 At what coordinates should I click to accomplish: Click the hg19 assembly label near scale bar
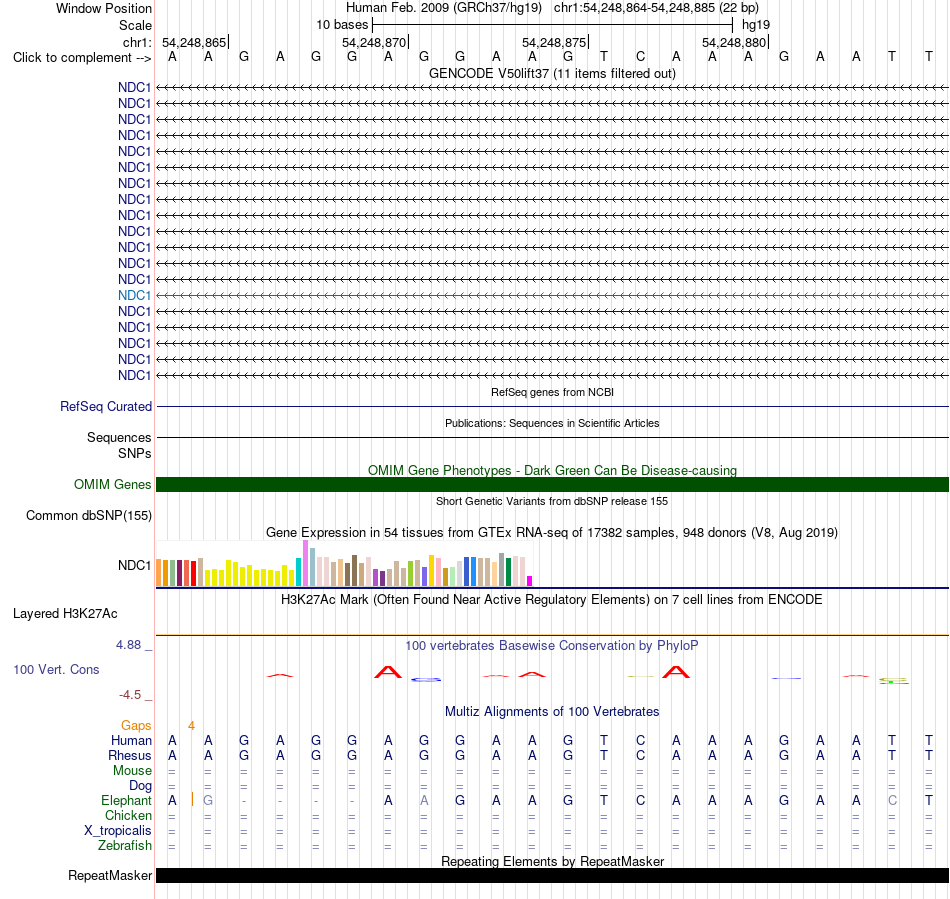tap(756, 25)
